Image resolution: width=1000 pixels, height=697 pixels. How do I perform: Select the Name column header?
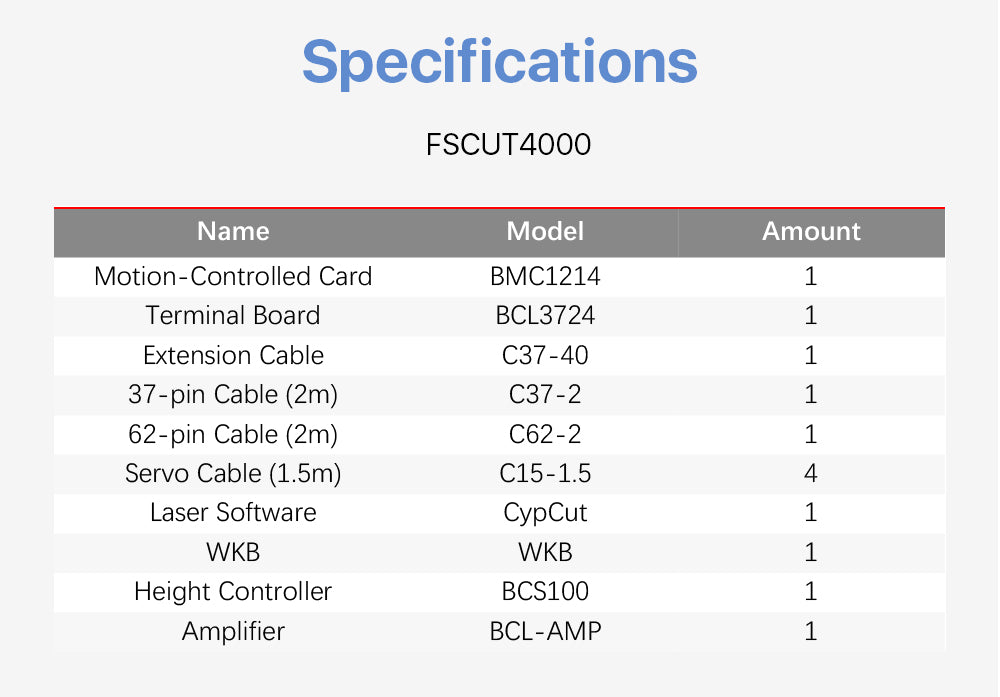pyautogui.click(x=233, y=232)
